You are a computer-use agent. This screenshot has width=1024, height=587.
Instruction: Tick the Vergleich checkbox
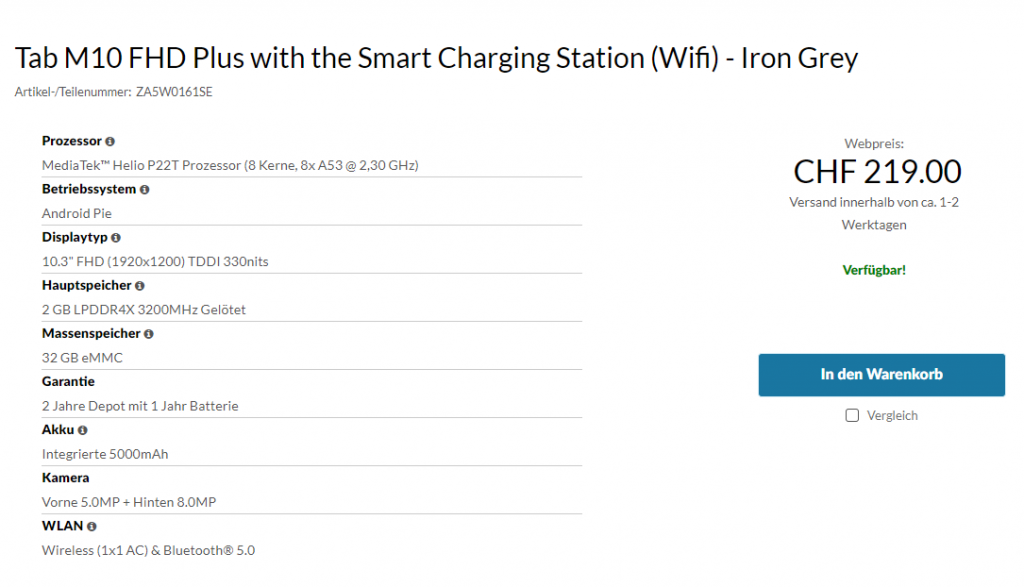point(852,416)
